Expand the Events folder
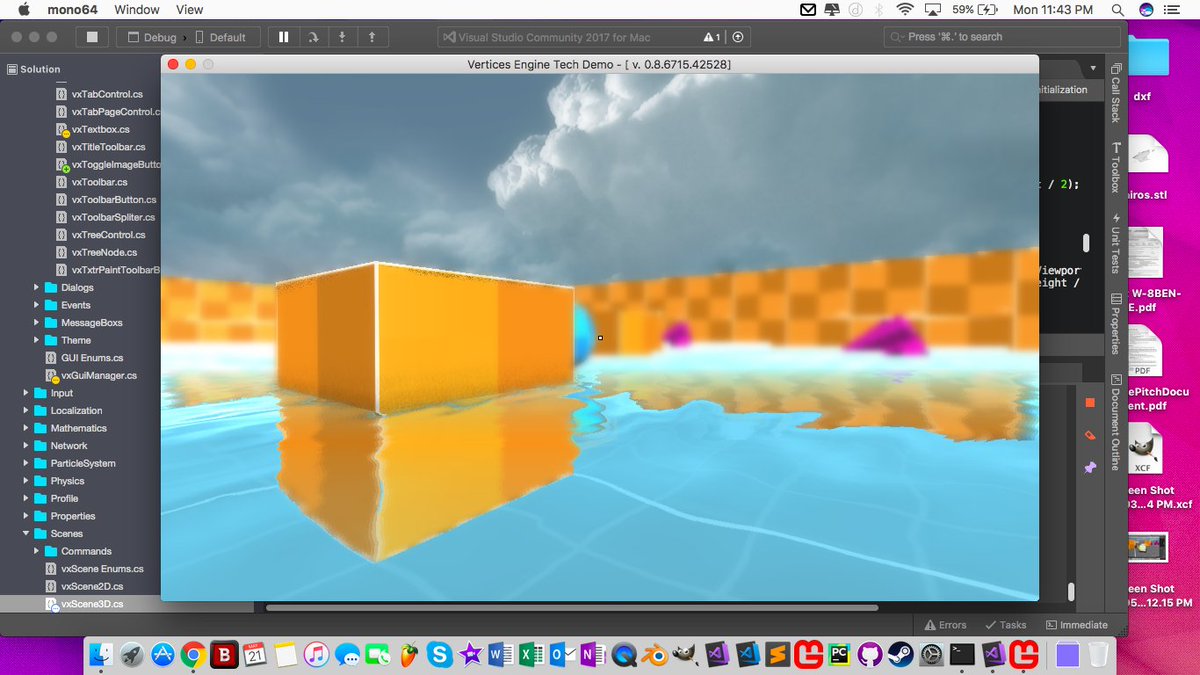This screenshot has height=675, width=1200. 38,305
